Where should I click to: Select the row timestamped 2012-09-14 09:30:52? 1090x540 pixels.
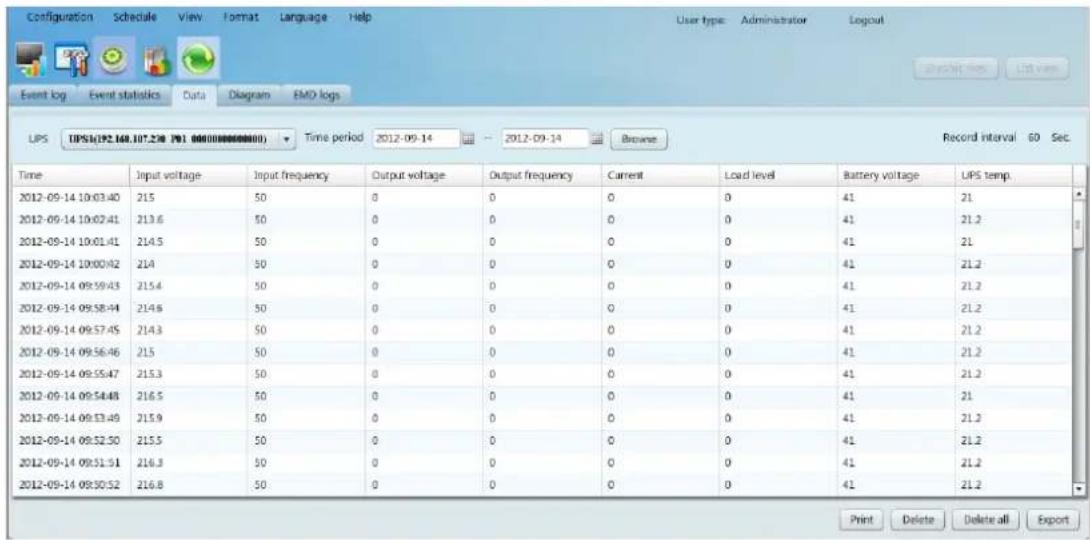(x=544, y=485)
